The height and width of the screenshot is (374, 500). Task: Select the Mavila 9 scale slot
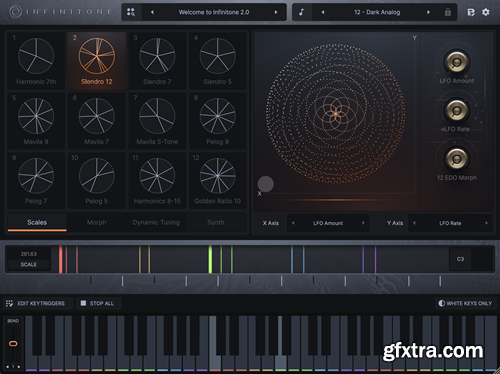36,121
